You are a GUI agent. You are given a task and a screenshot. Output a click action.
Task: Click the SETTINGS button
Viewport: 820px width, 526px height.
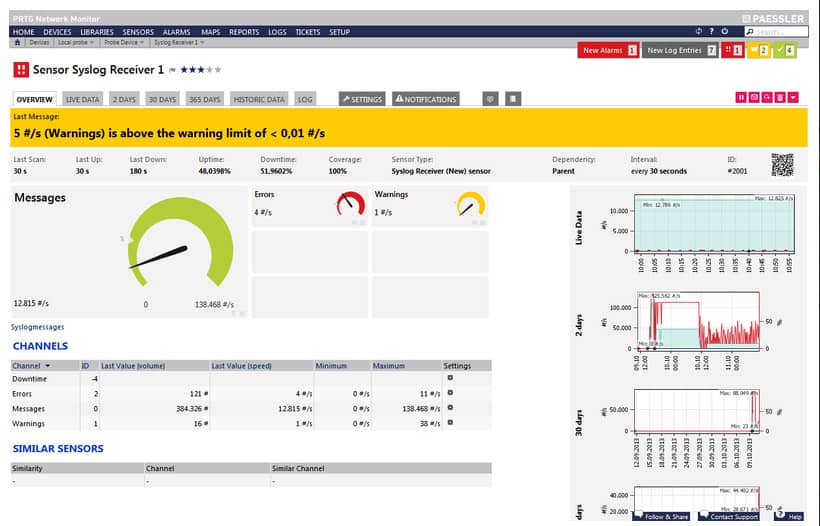362,99
